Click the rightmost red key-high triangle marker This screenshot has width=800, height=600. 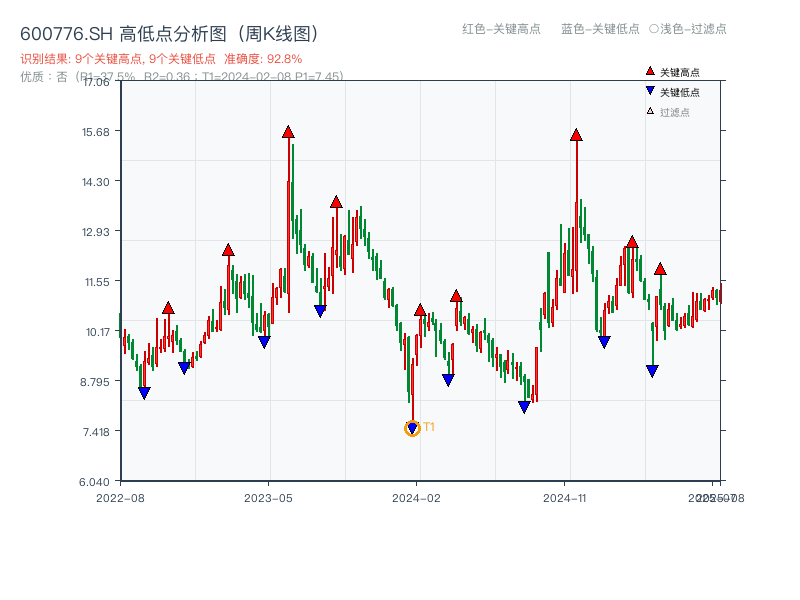661,268
